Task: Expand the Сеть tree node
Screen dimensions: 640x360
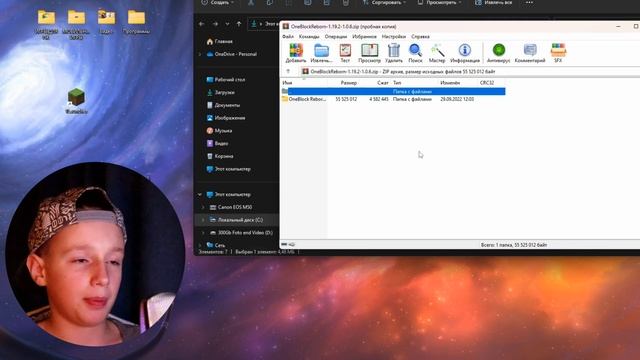Action: (x=200, y=245)
